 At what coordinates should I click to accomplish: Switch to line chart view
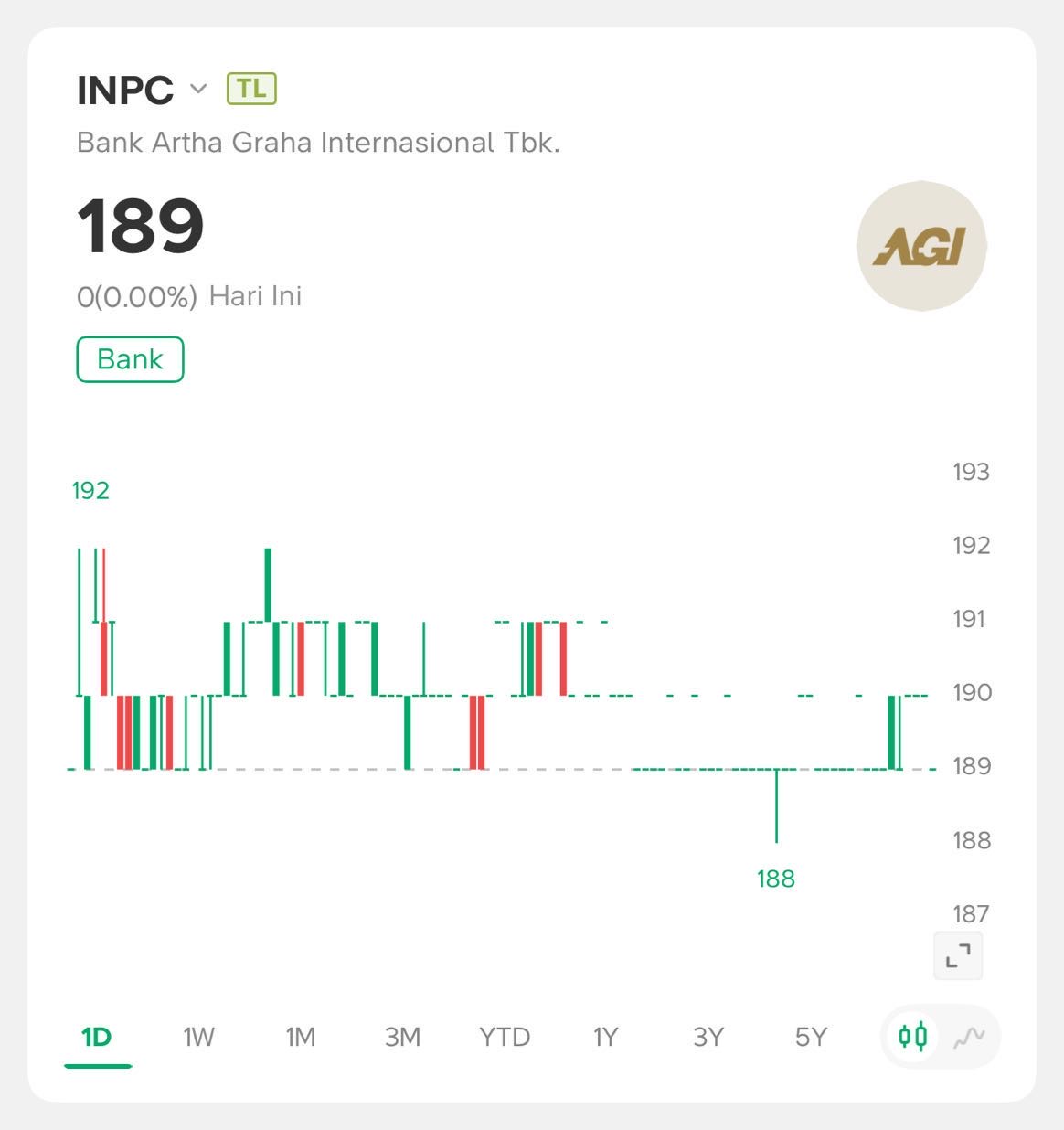click(x=969, y=1037)
